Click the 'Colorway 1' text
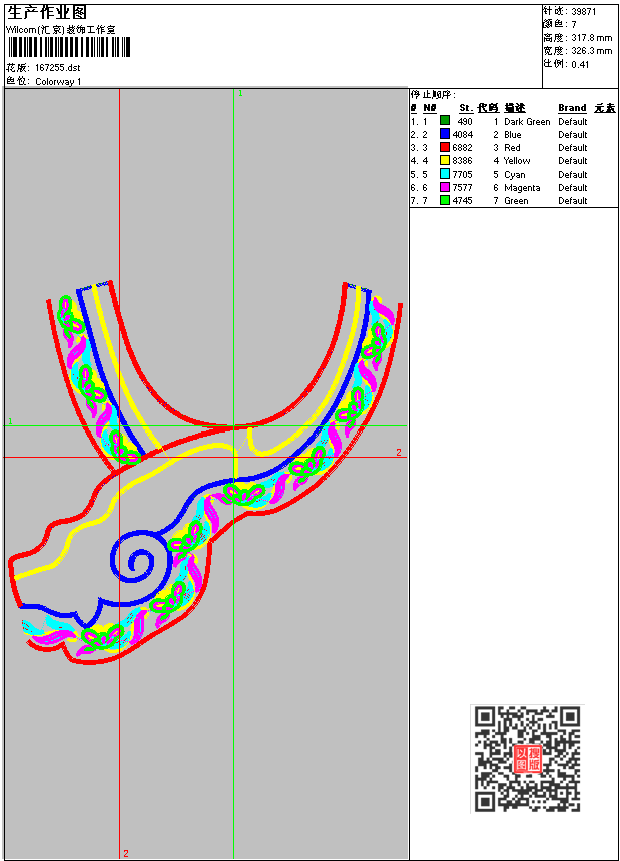This screenshot has width=620, height=861. (58, 82)
